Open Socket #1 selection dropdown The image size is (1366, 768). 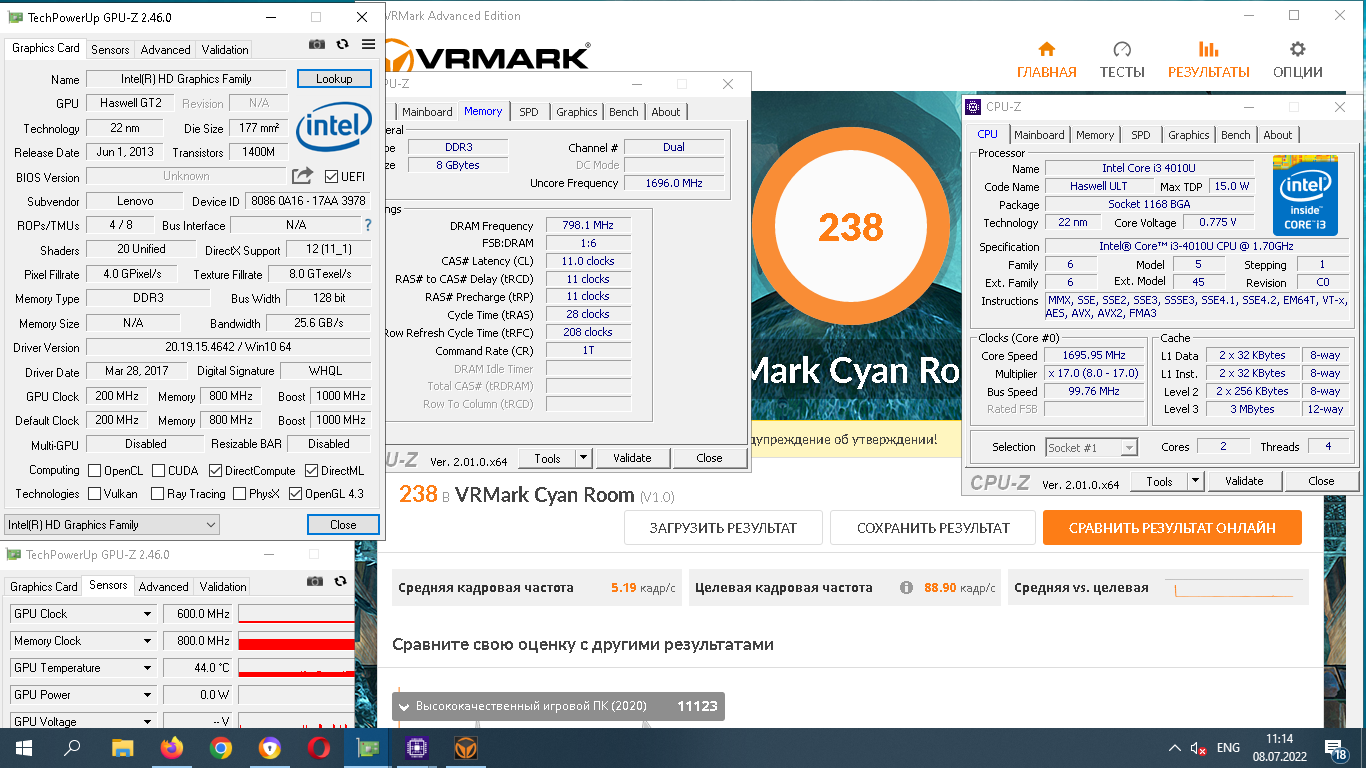(x=1092, y=448)
